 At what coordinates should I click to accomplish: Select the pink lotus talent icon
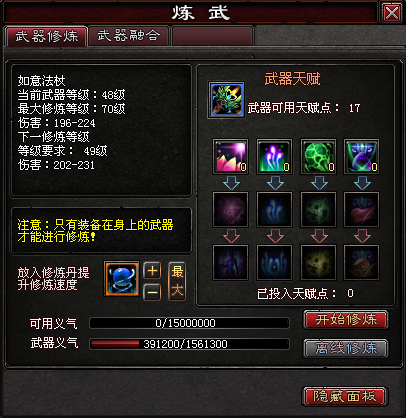(230, 157)
